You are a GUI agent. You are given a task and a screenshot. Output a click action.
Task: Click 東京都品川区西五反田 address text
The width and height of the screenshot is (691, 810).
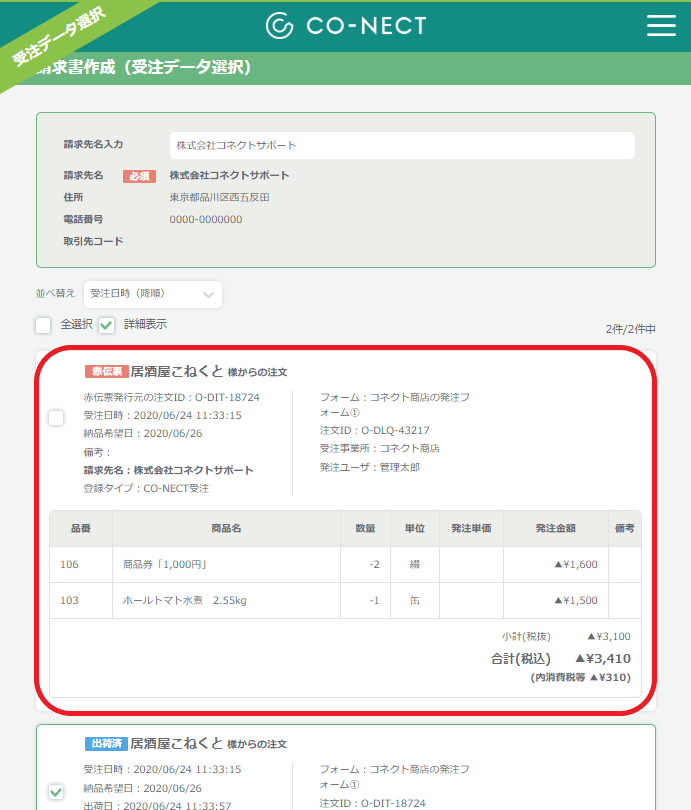[219, 197]
